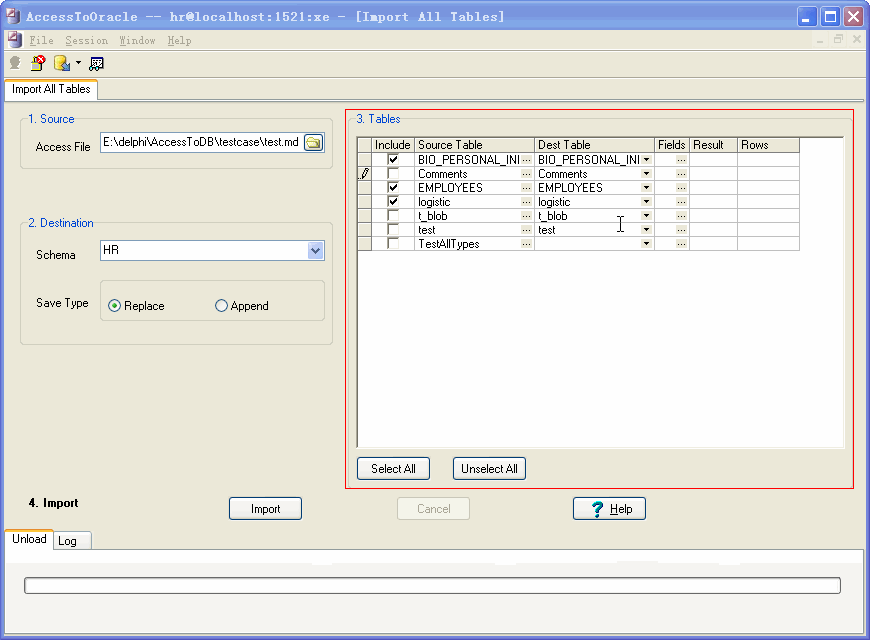Click the yellow database import toolbar icon
The height and width of the screenshot is (640, 870).
tap(62, 63)
